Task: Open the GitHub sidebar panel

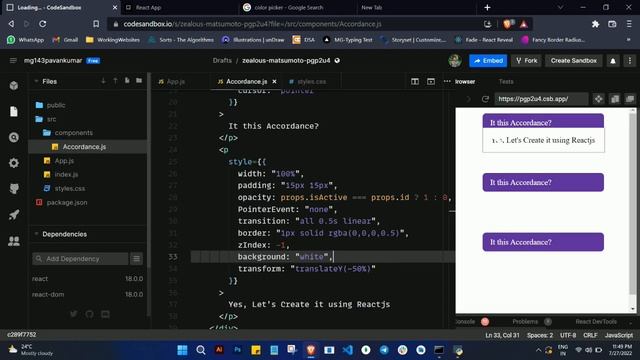Action: 14,189
